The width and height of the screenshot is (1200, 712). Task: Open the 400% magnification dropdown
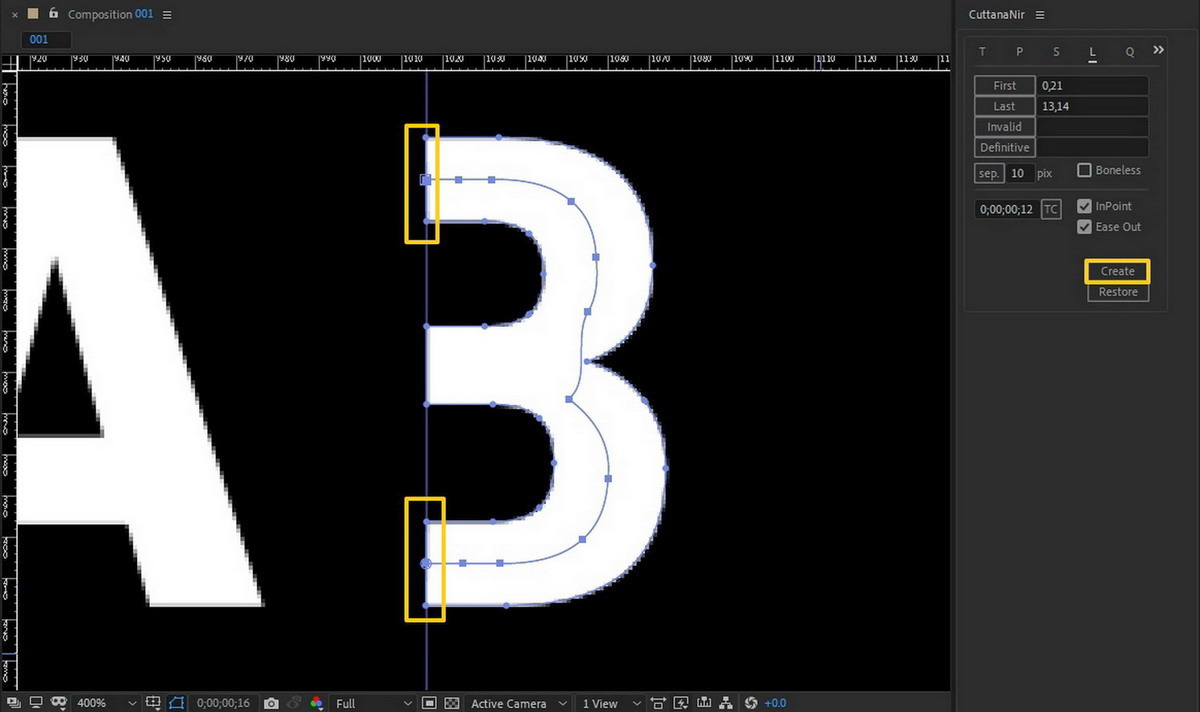point(106,703)
